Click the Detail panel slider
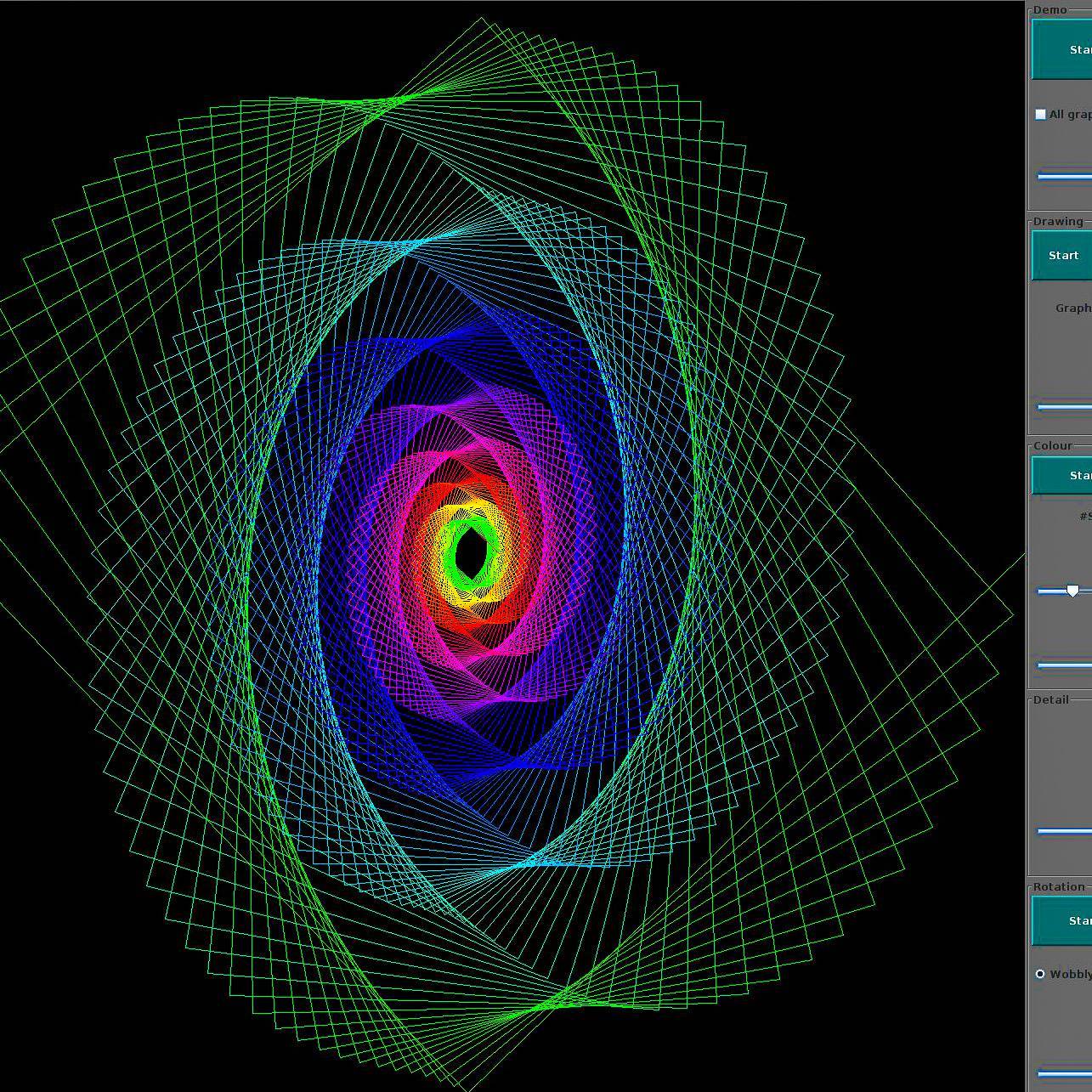The height and width of the screenshot is (1092, 1092). [1065, 831]
